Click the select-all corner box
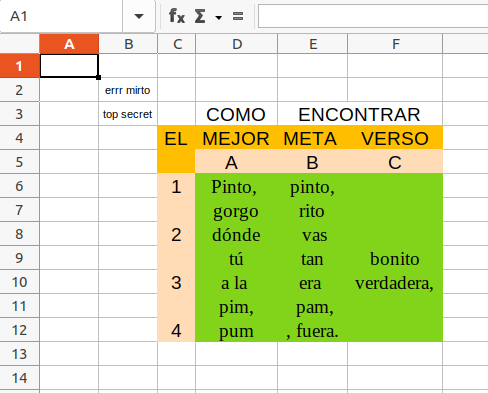The image size is (488, 393). 19,44
